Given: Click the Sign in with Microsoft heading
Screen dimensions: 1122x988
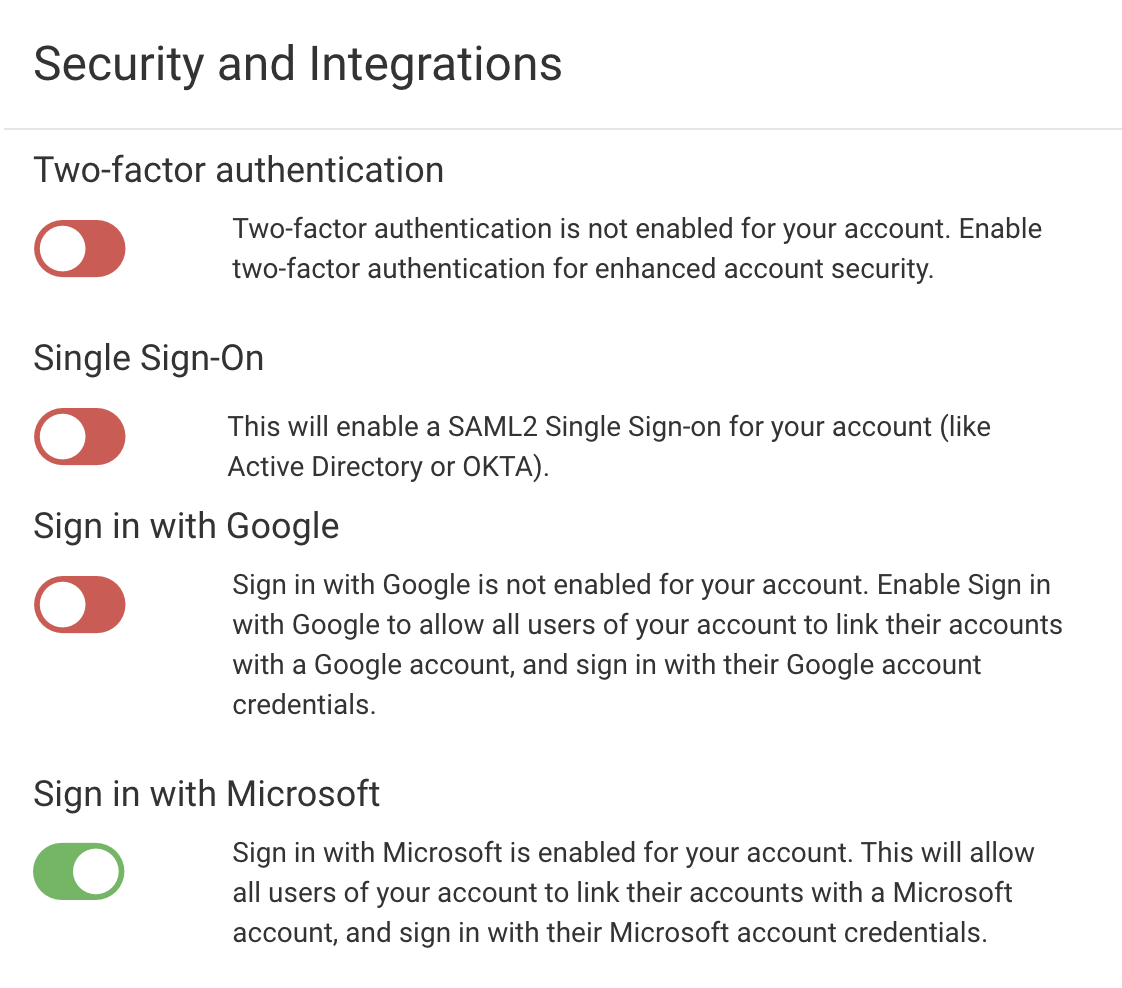Looking at the screenshot, I should point(207,793).
